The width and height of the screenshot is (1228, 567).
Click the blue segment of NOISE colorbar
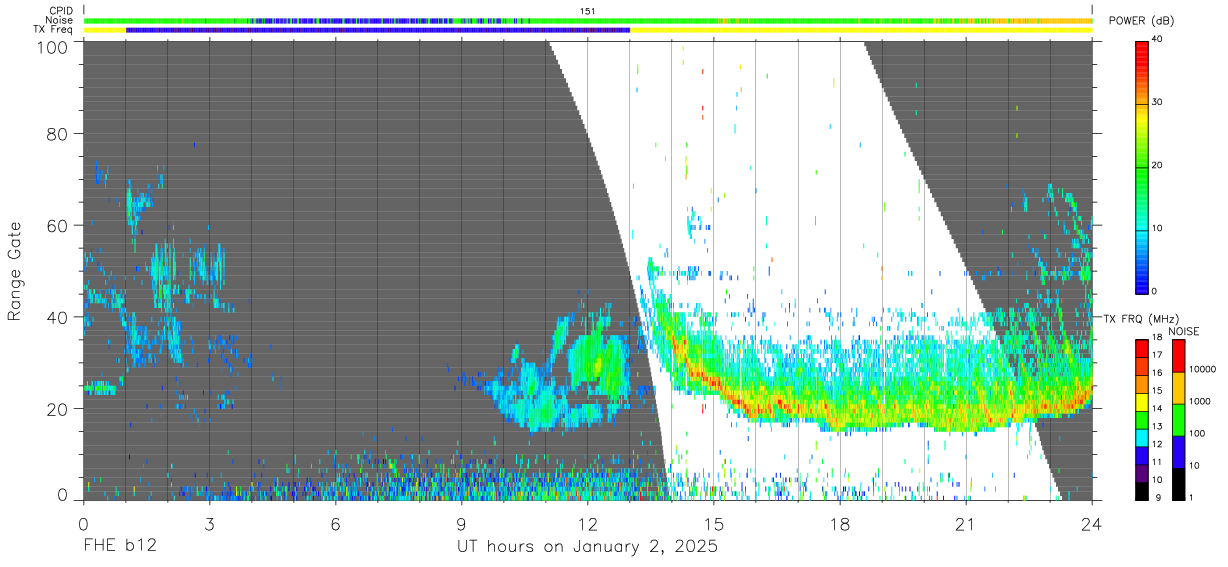(x=1178, y=452)
